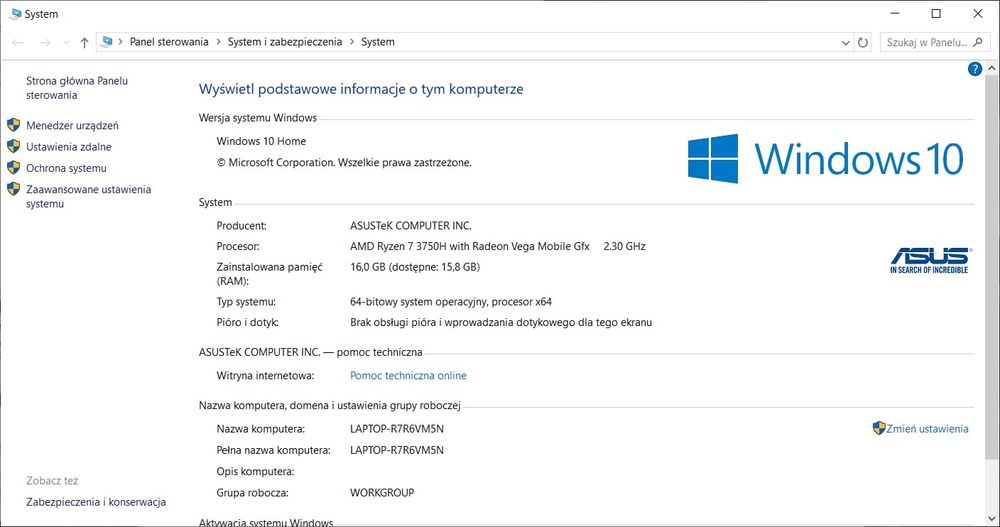Click the Pełna nazwa komputera value
This screenshot has width=1000, height=527.
coord(397,450)
